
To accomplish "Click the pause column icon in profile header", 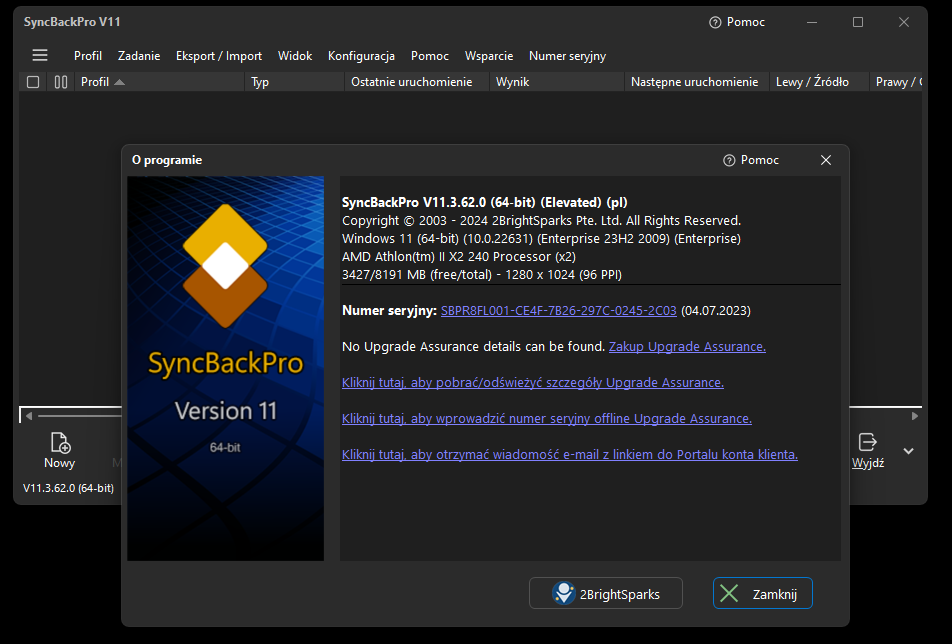I will click(x=61, y=82).
